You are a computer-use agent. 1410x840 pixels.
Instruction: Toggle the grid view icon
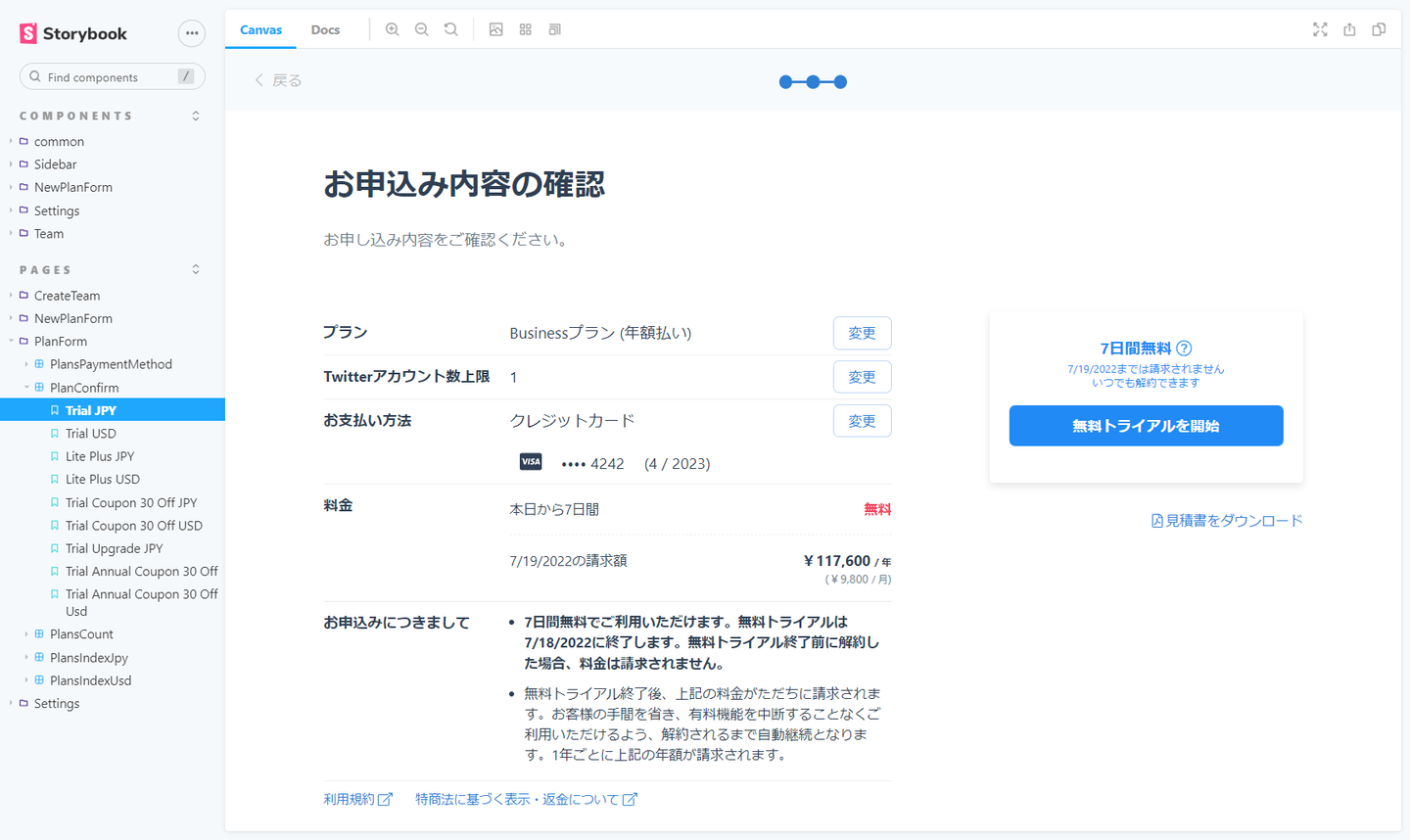(x=526, y=29)
